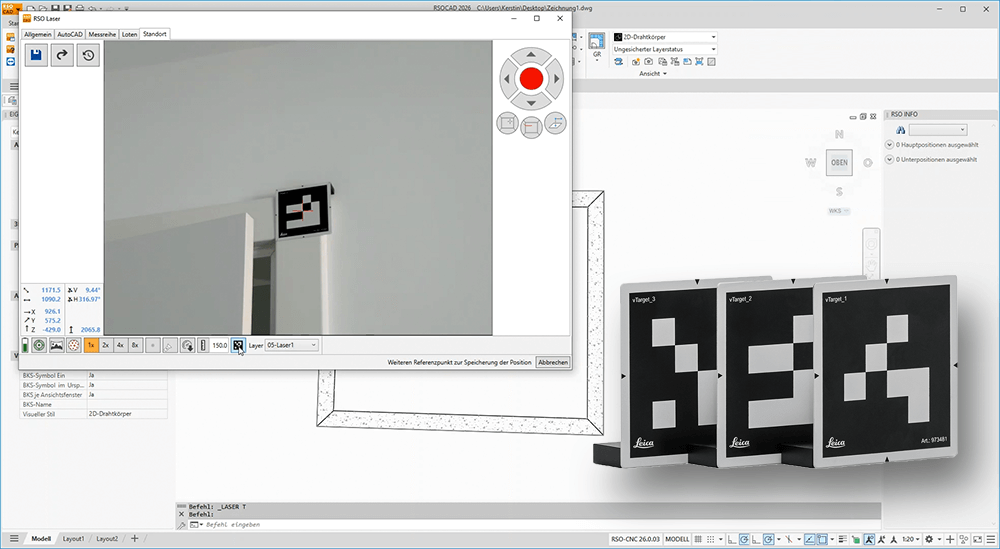Toggle 4x zoom level button

click(120, 345)
